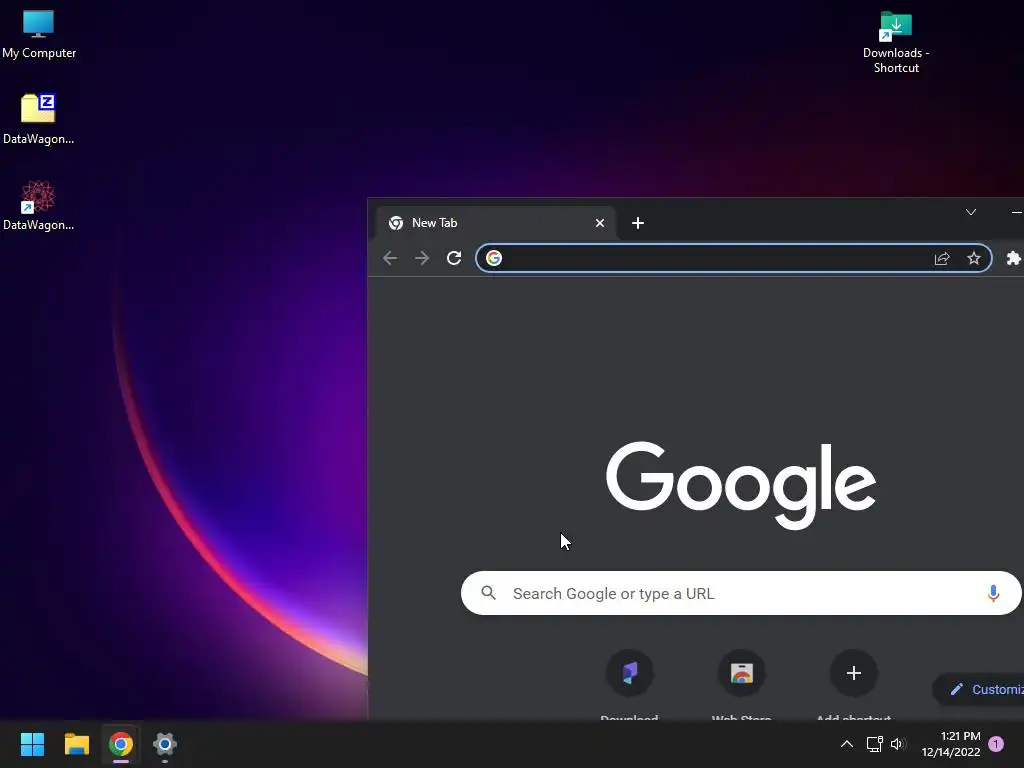This screenshot has width=1024, height=768.
Task: Open Windows Start menu
Action: click(32, 744)
